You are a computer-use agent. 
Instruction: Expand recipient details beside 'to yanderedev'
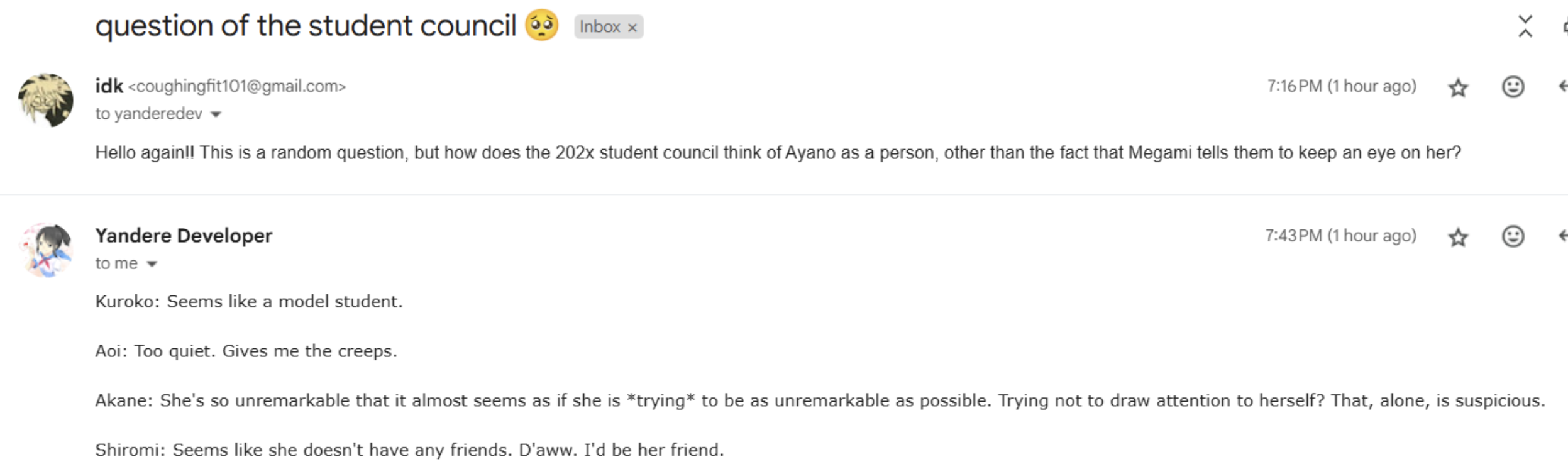coord(216,114)
